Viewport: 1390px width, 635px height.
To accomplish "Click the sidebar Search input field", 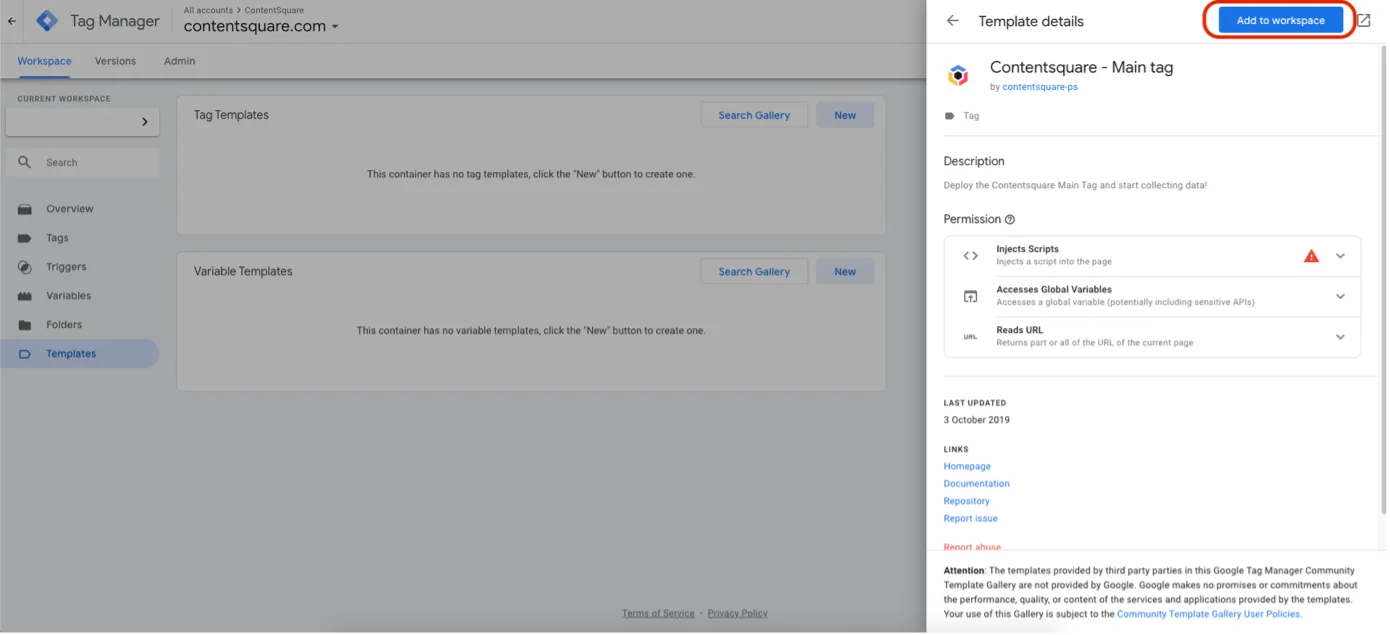I will click(98, 163).
